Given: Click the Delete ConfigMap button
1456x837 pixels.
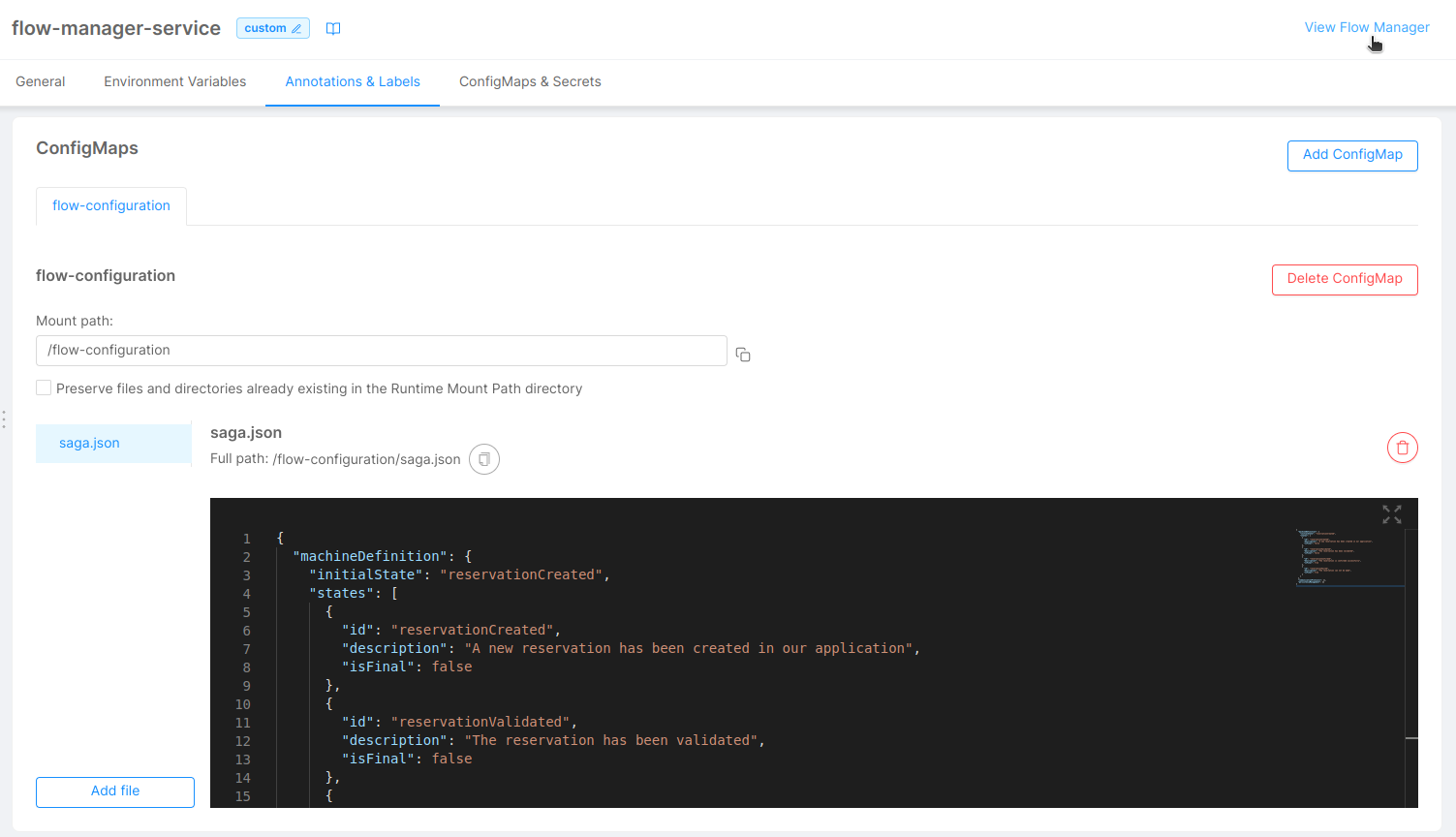Looking at the screenshot, I should tap(1345, 279).
